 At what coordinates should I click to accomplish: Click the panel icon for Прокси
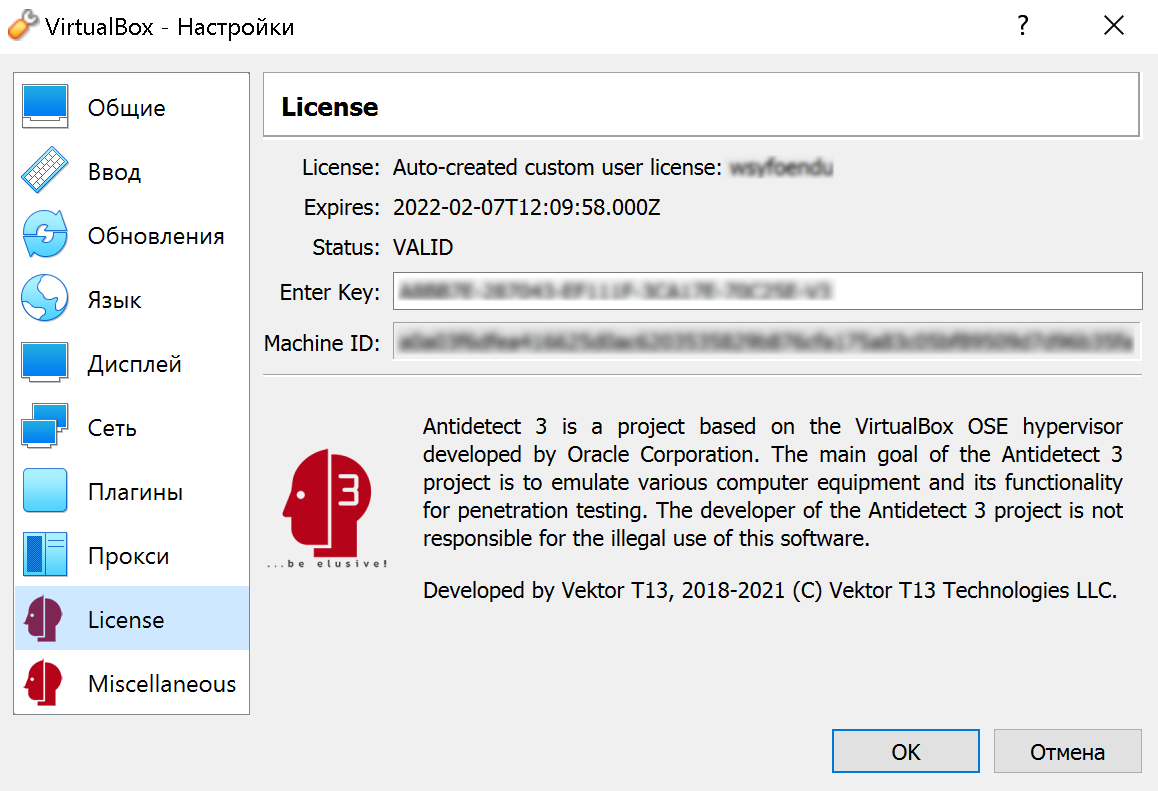[45, 555]
